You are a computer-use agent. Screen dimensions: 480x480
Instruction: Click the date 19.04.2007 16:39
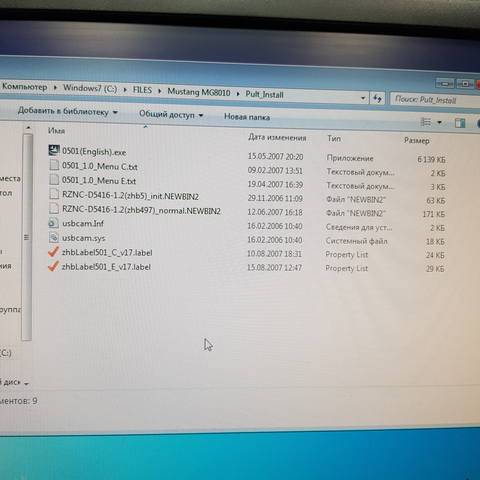tap(275, 185)
